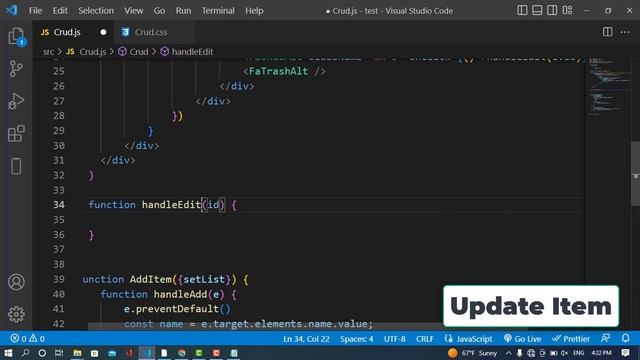This screenshot has height=360, width=640.
Task: Click the unsaved dot on Crud.js tab
Action: coord(103,32)
